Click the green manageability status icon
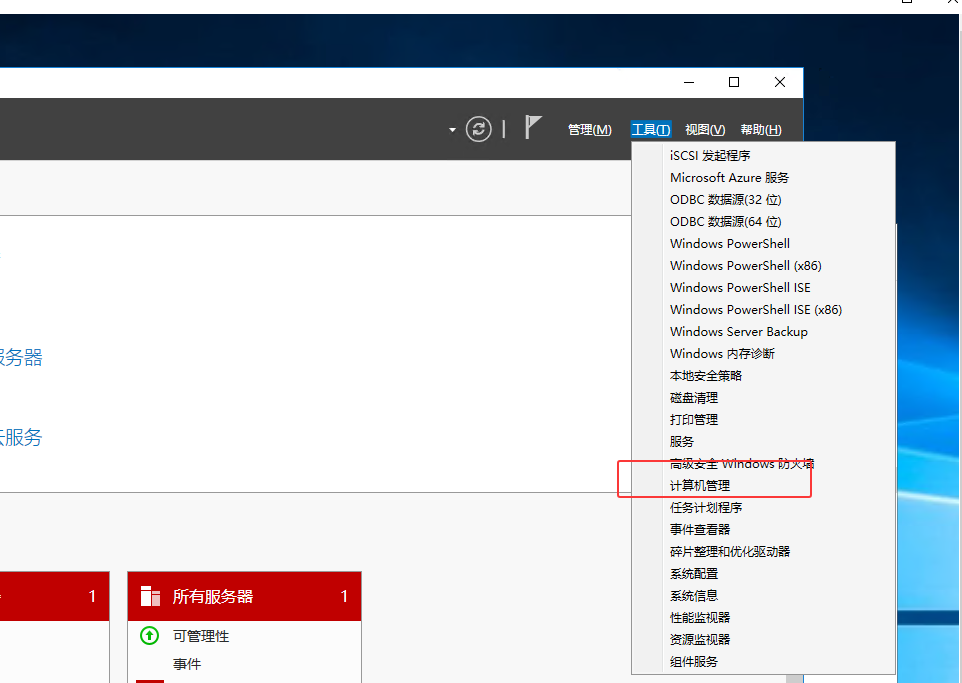Screen dimensions: 962x683 [x=149, y=636]
